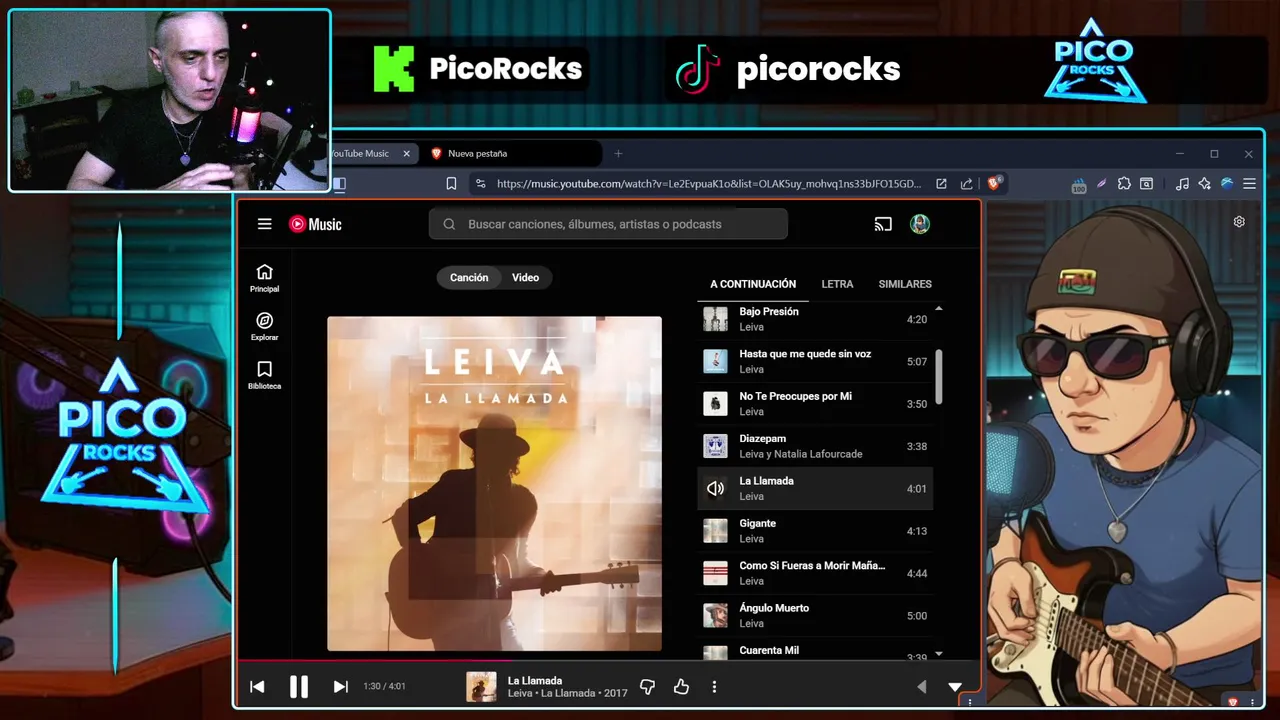Image resolution: width=1280 pixels, height=720 pixels.
Task: Skip to the next track
Action: pos(340,687)
